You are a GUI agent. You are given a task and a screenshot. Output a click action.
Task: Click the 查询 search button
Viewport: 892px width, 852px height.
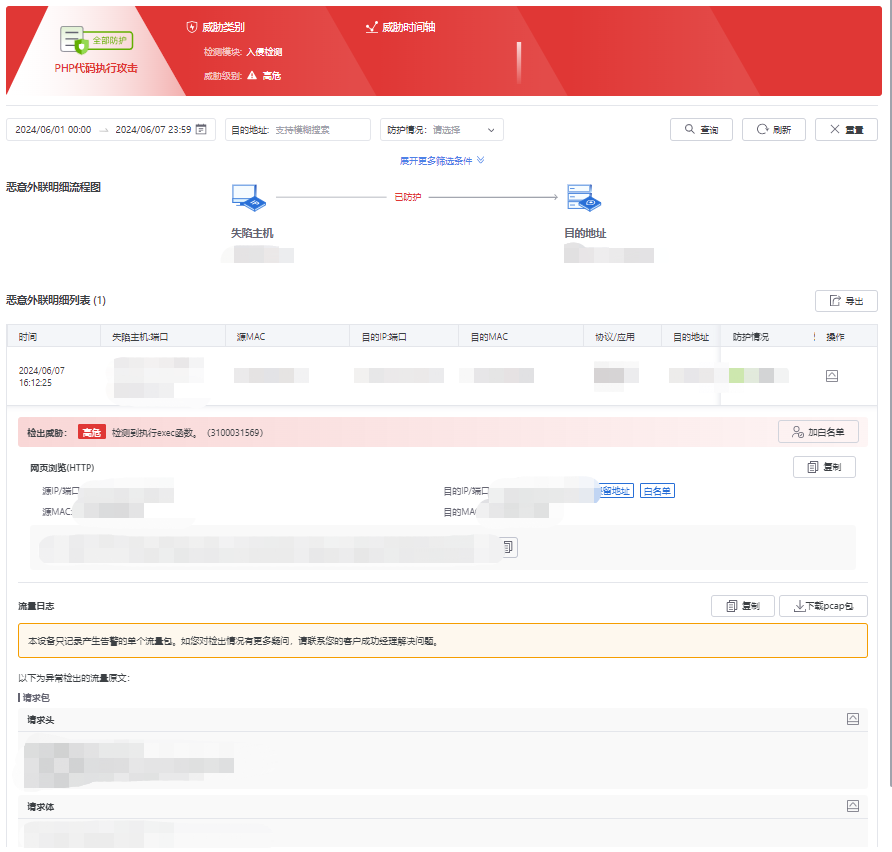[701, 130]
